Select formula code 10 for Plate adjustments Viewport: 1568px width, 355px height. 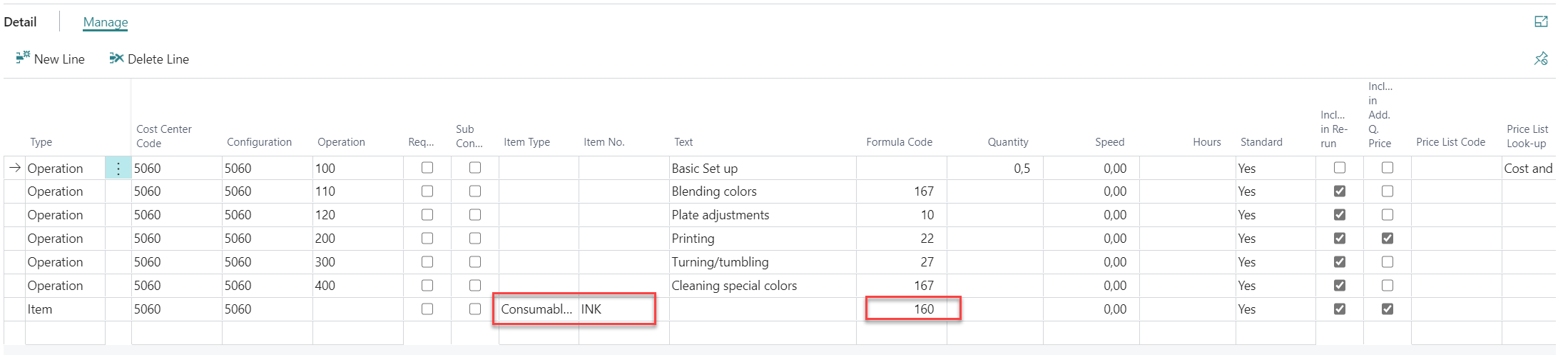tap(902, 215)
